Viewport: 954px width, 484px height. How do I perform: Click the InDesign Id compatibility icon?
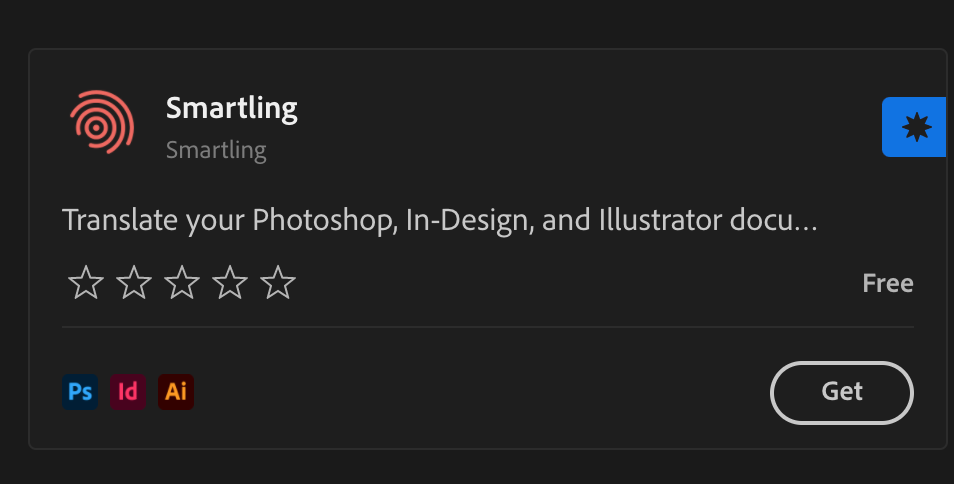coord(128,391)
